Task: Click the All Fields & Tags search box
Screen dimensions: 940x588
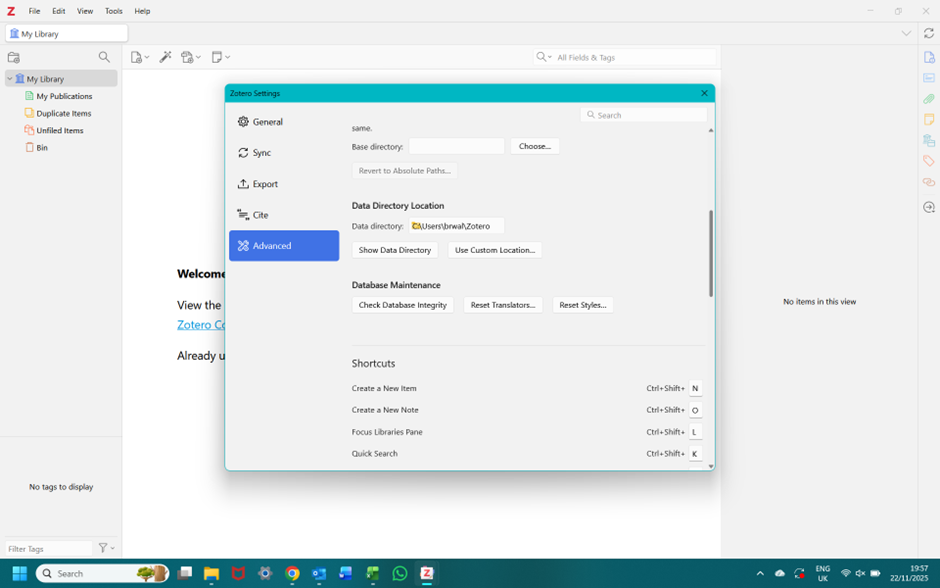Action: [x=625, y=58]
